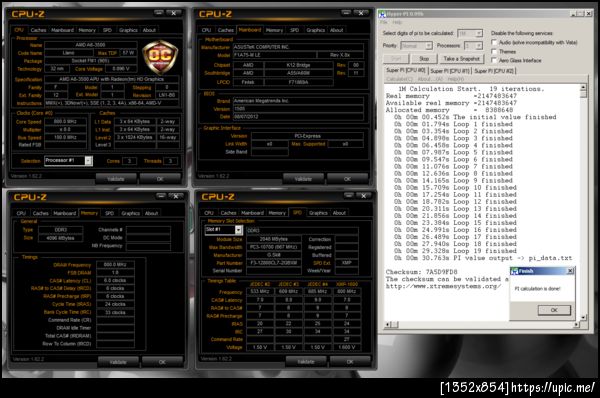The width and height of the screenshot is (600, 398).
Task: Click OK in CPU-Z memory timings window
Action: [162, 362]
